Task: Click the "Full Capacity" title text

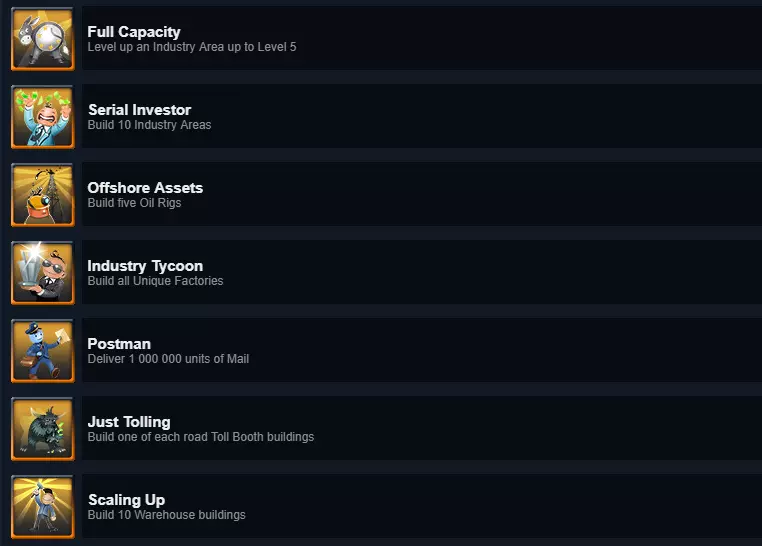Action: click(x=134, y=32)
